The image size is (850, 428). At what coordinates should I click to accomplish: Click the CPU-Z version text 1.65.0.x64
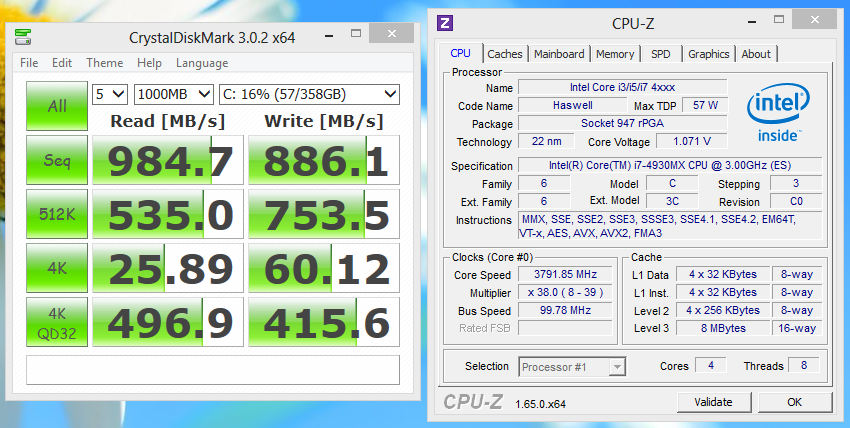point(540,404)
